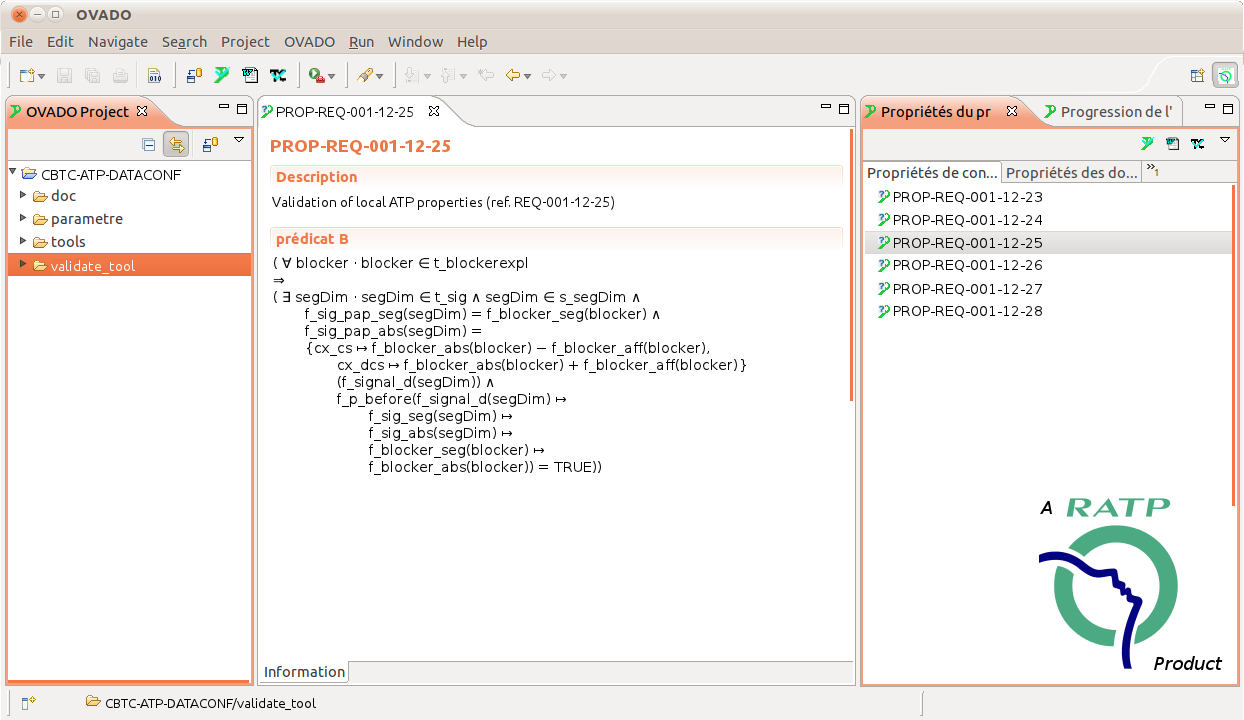Open the Run configuration dropdown arrow
The height and width of the screenshot is (720, 1244).
(332, 76)
